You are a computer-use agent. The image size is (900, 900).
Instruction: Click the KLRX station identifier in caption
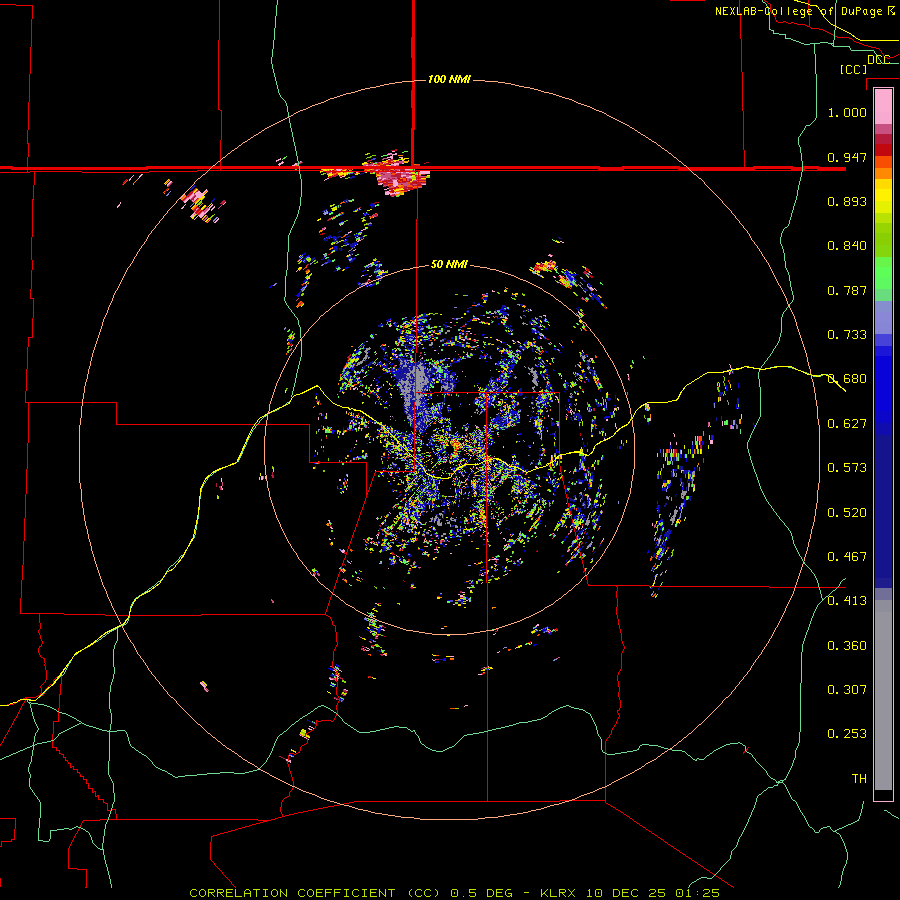(560, 893)
